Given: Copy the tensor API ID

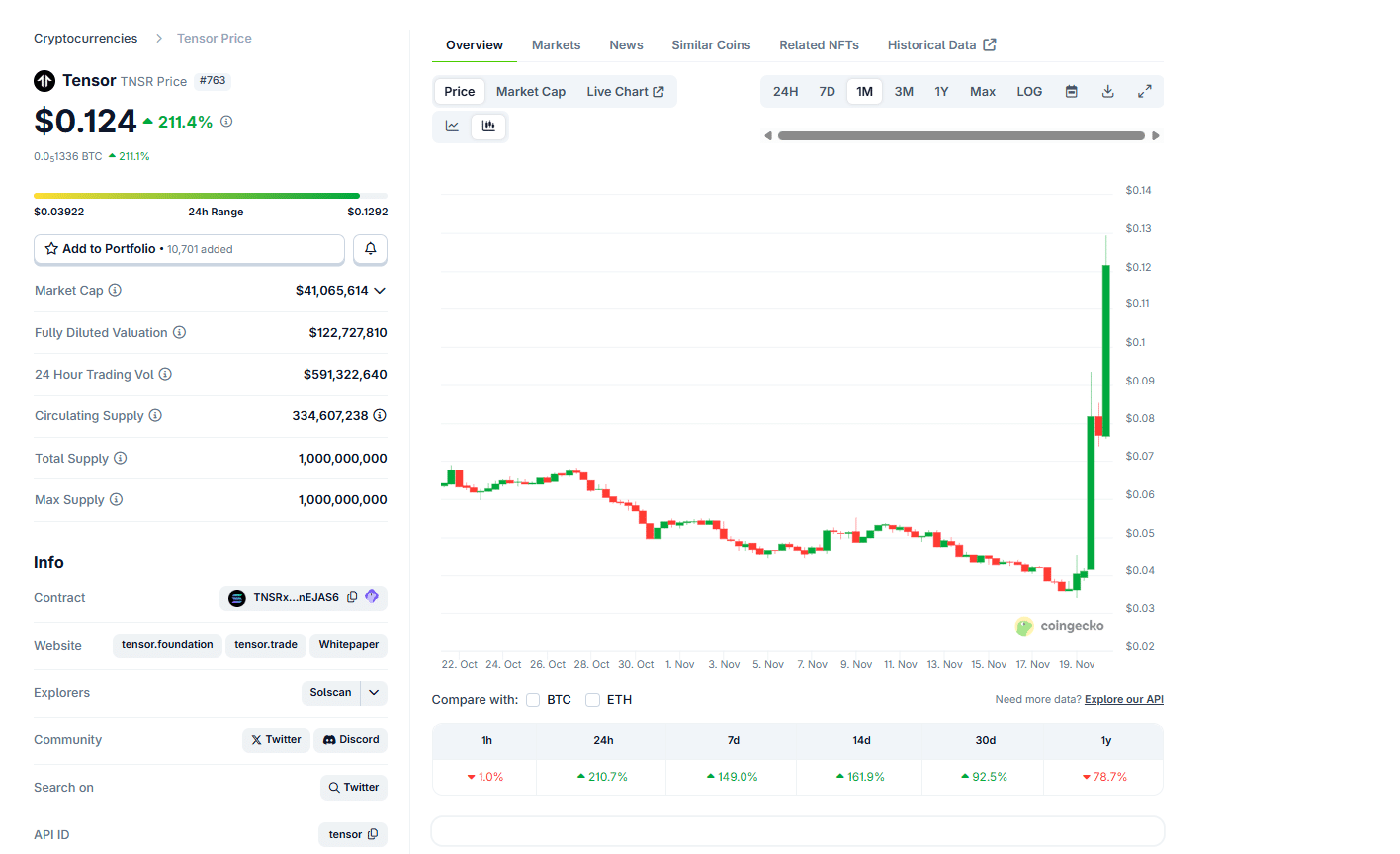Looking at the screenshot, I should 374,834.
